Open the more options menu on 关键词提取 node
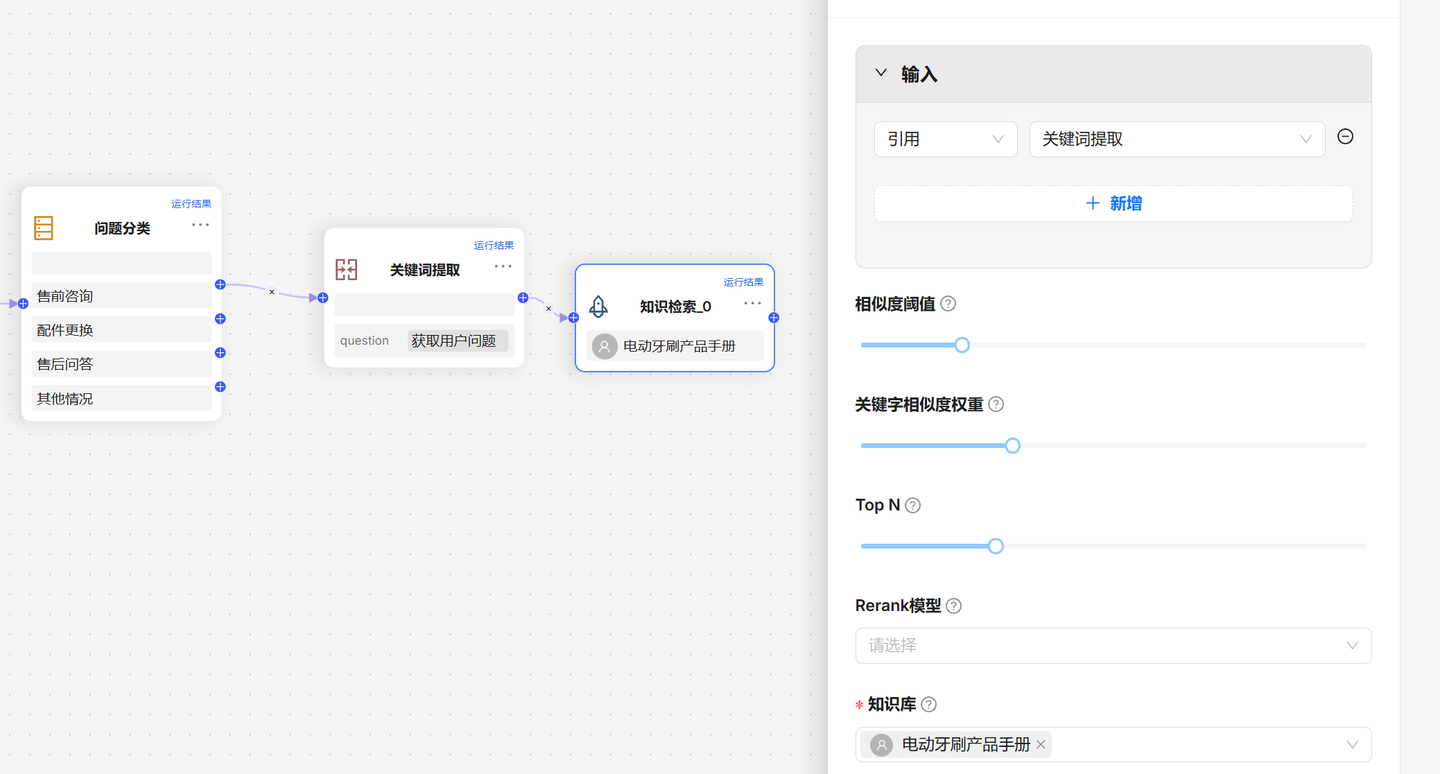The height and width of the screenshot is (774, 1440). 503,266
